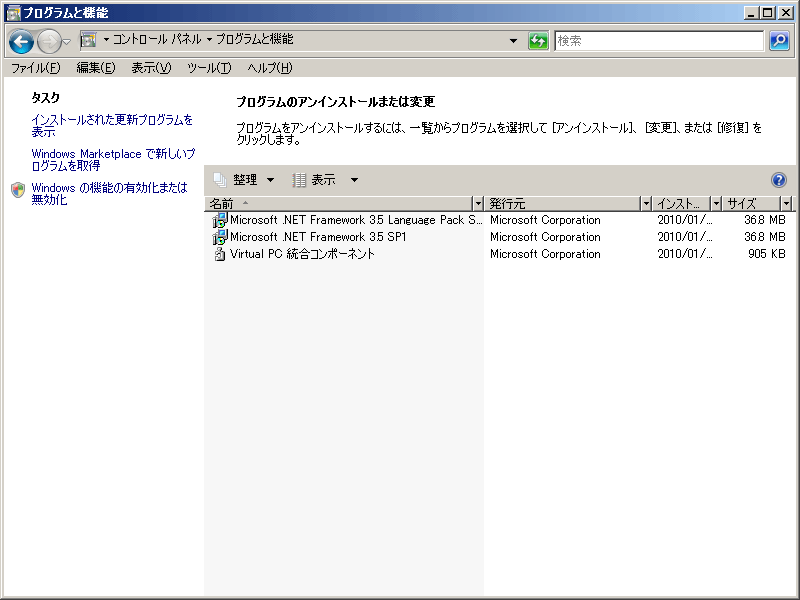Image resolution: width=800 pixels, height=600 pixels.
Task: Click the shield icon beside Windows の機能
Action: [18, 189]
